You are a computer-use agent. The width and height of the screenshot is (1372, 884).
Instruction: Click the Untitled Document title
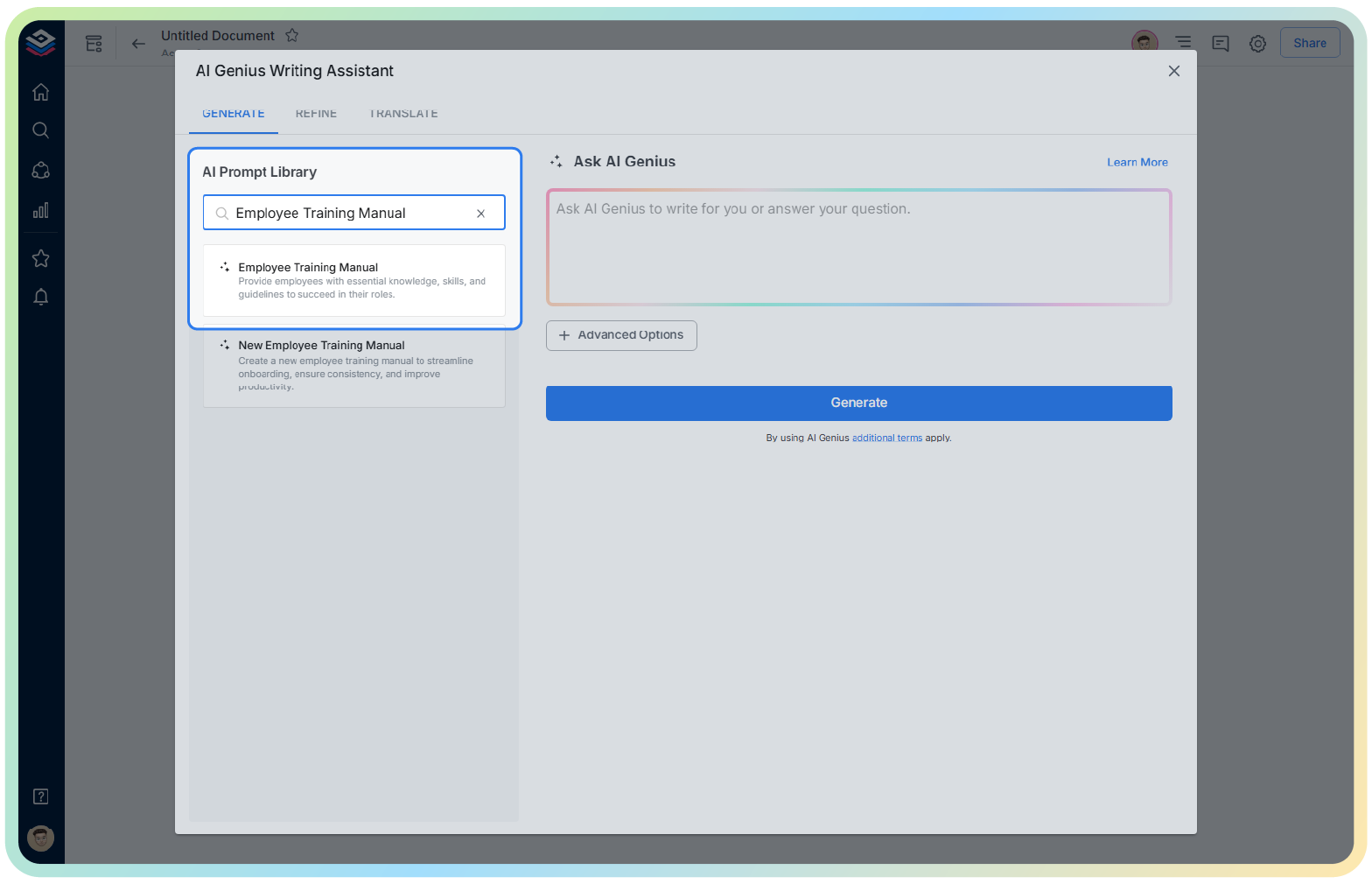tap(218, 36)
